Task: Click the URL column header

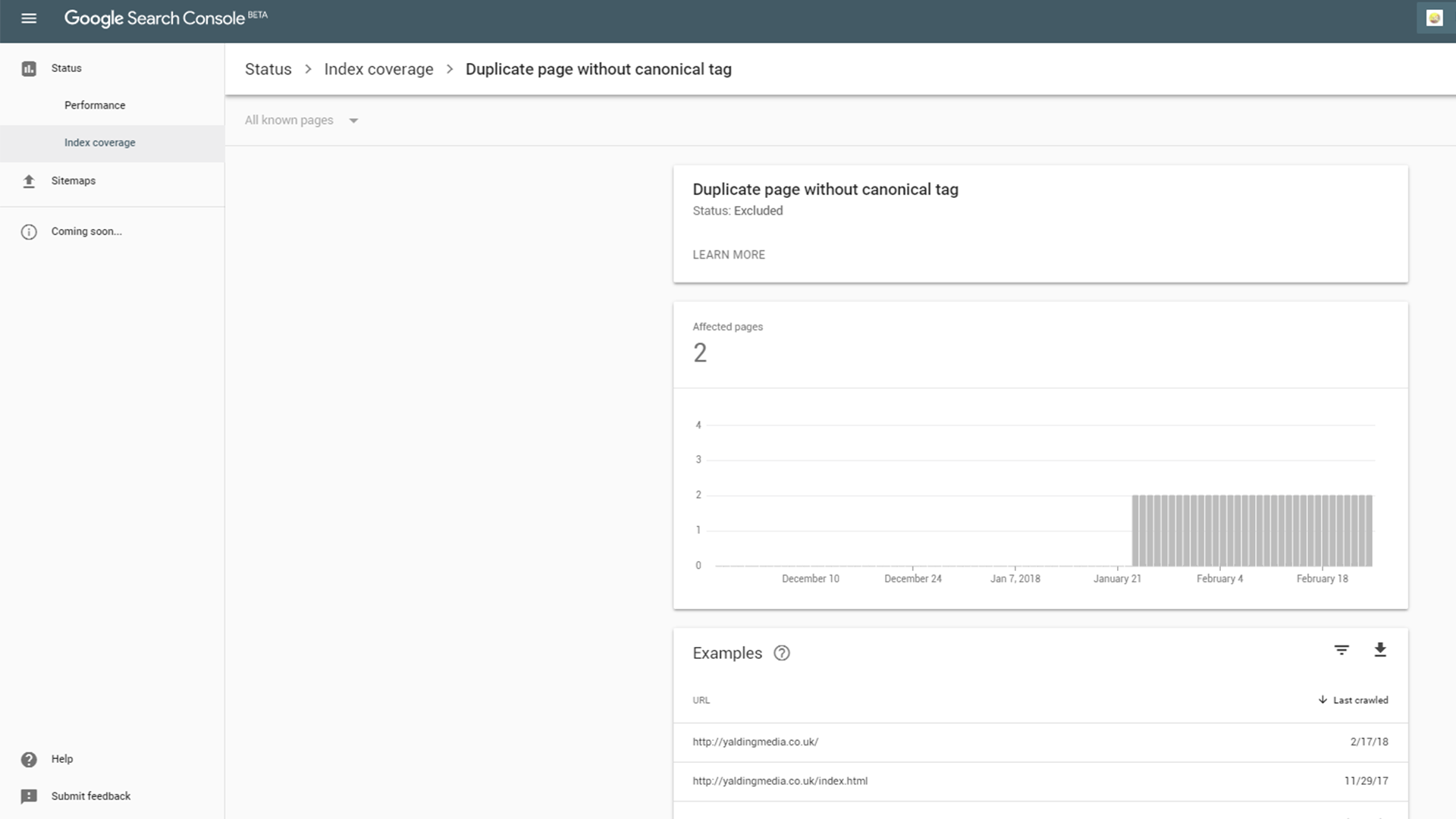Action: [x=701, y=700]
